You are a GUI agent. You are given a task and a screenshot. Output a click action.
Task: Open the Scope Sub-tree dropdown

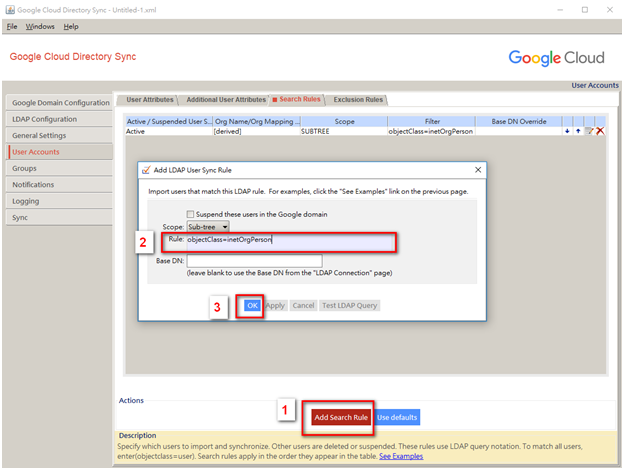pyautogui.click(x=208, y=227)
